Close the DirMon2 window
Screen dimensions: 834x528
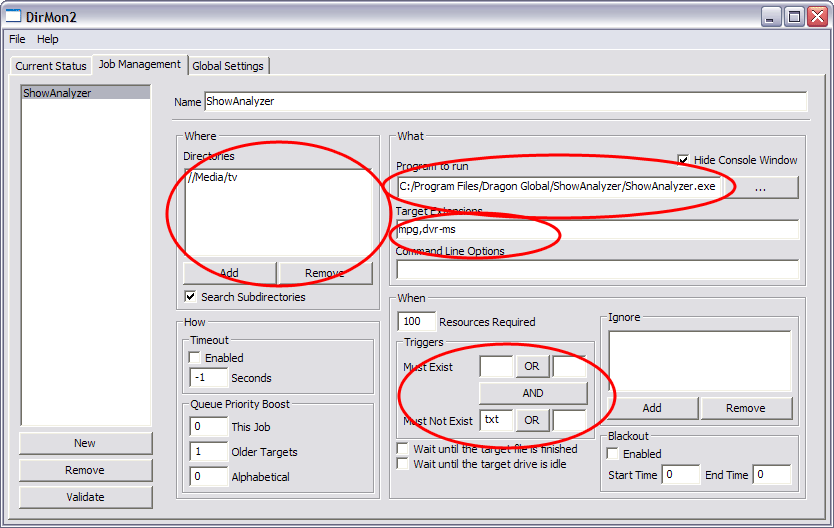click(818, 17)
